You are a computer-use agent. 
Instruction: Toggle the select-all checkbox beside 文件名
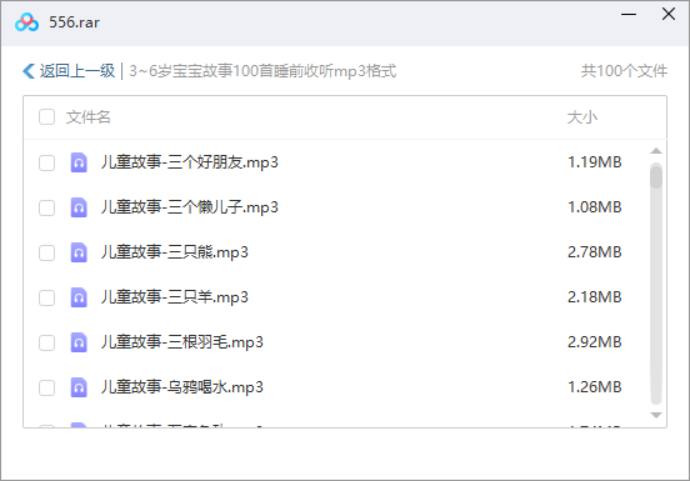click(x=47, y=117)
